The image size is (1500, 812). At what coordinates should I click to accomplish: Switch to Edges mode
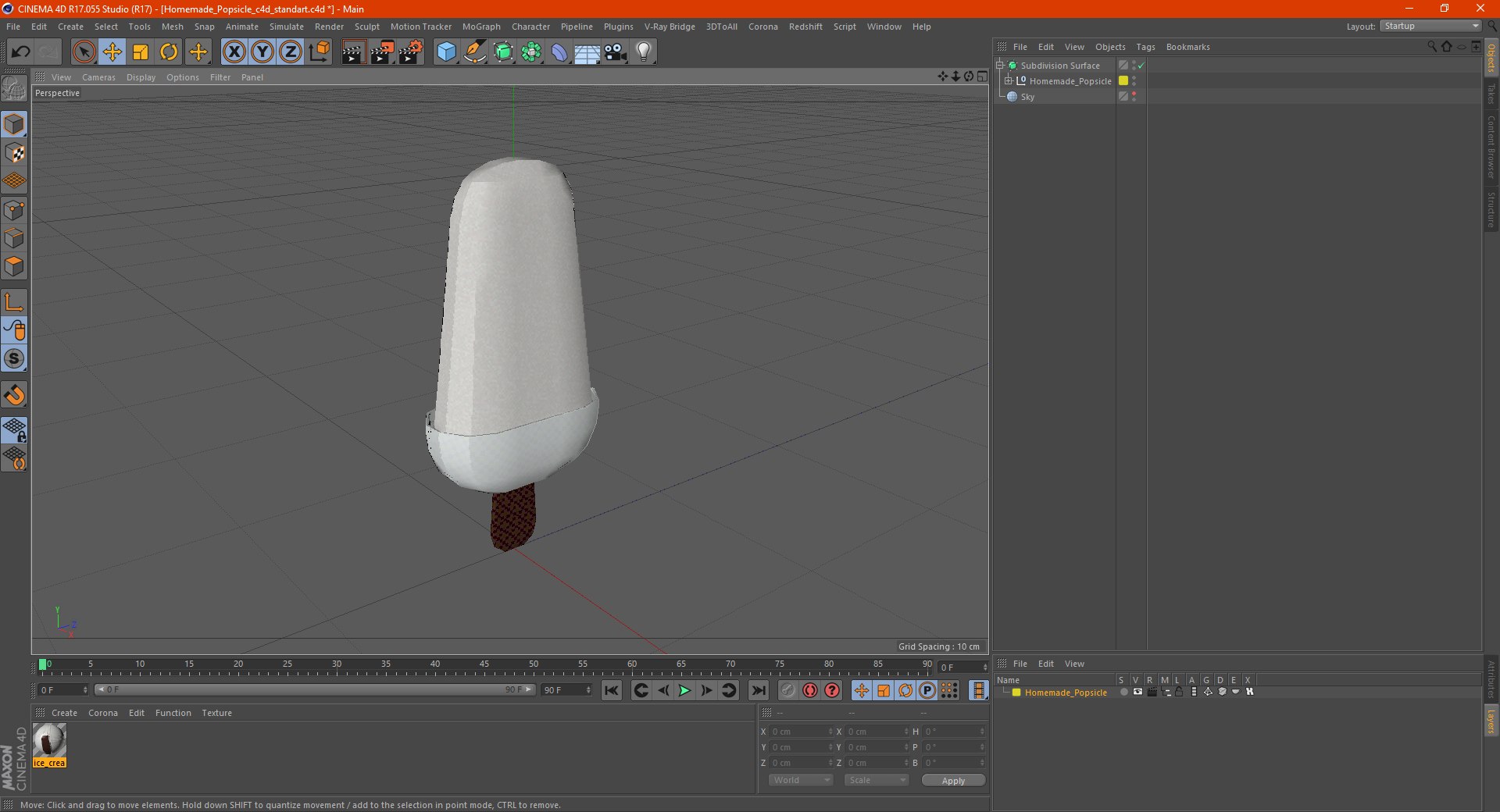[x=14, y=238]
